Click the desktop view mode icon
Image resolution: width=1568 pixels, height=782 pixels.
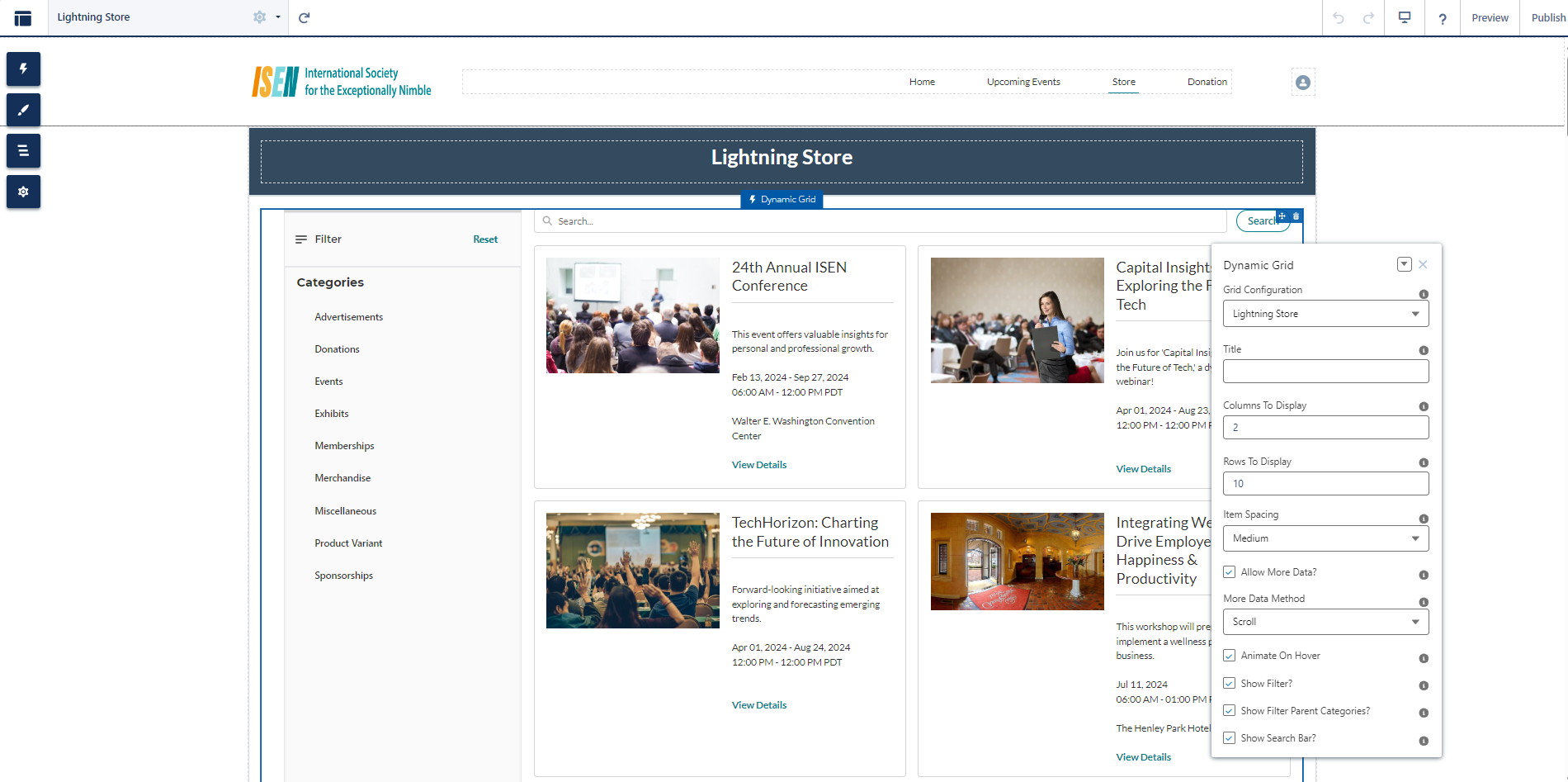click(x=1404, y=17)
